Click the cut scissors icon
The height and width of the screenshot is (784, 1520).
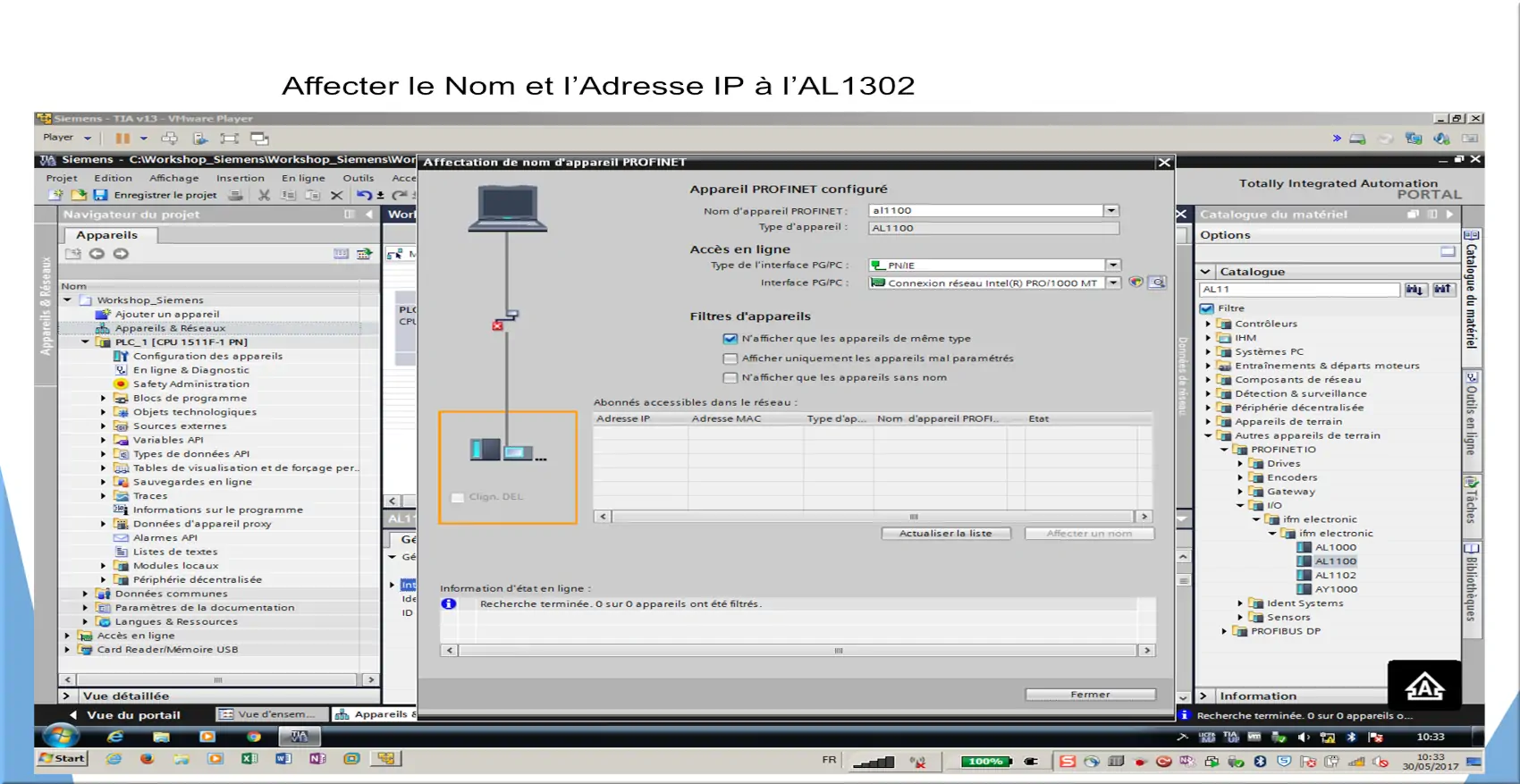click(264, 195)
